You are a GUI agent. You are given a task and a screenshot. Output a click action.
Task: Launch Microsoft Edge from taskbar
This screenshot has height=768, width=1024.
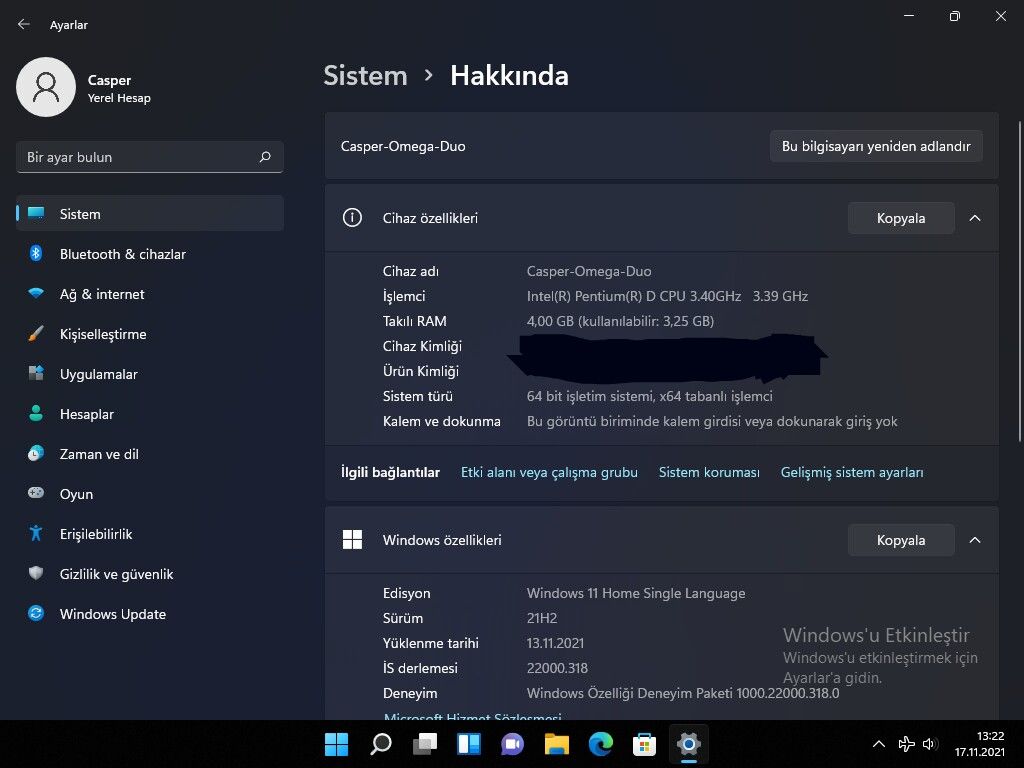601,744
